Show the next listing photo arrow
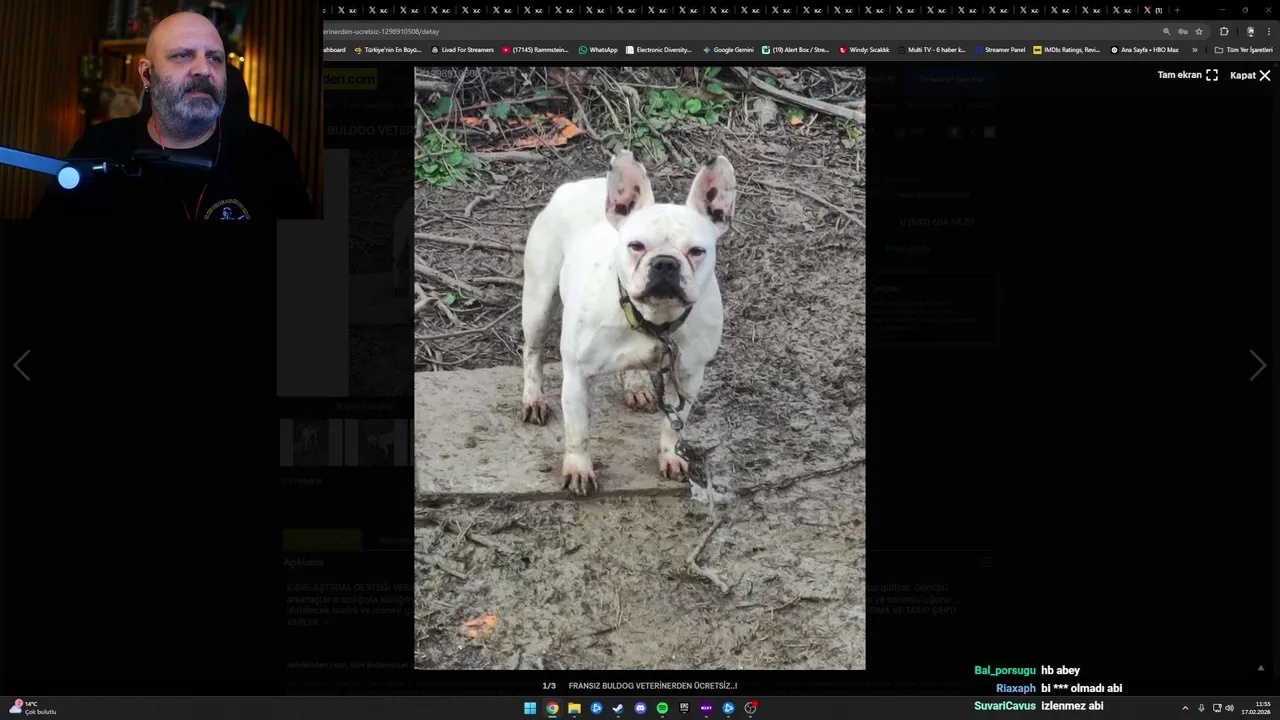The height and width of the screenshot is (720, 1280). [x=1257, y=366]
